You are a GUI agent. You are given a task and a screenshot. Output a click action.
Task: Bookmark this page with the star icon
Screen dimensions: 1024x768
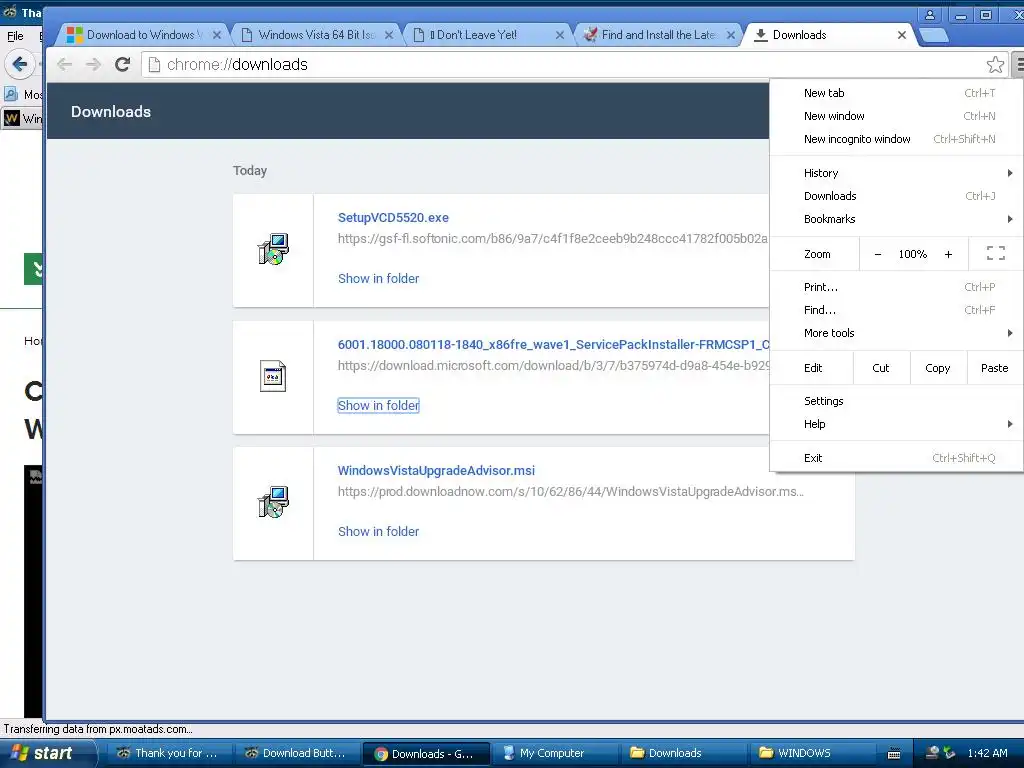pyautogui.click(x=995, y=64)
